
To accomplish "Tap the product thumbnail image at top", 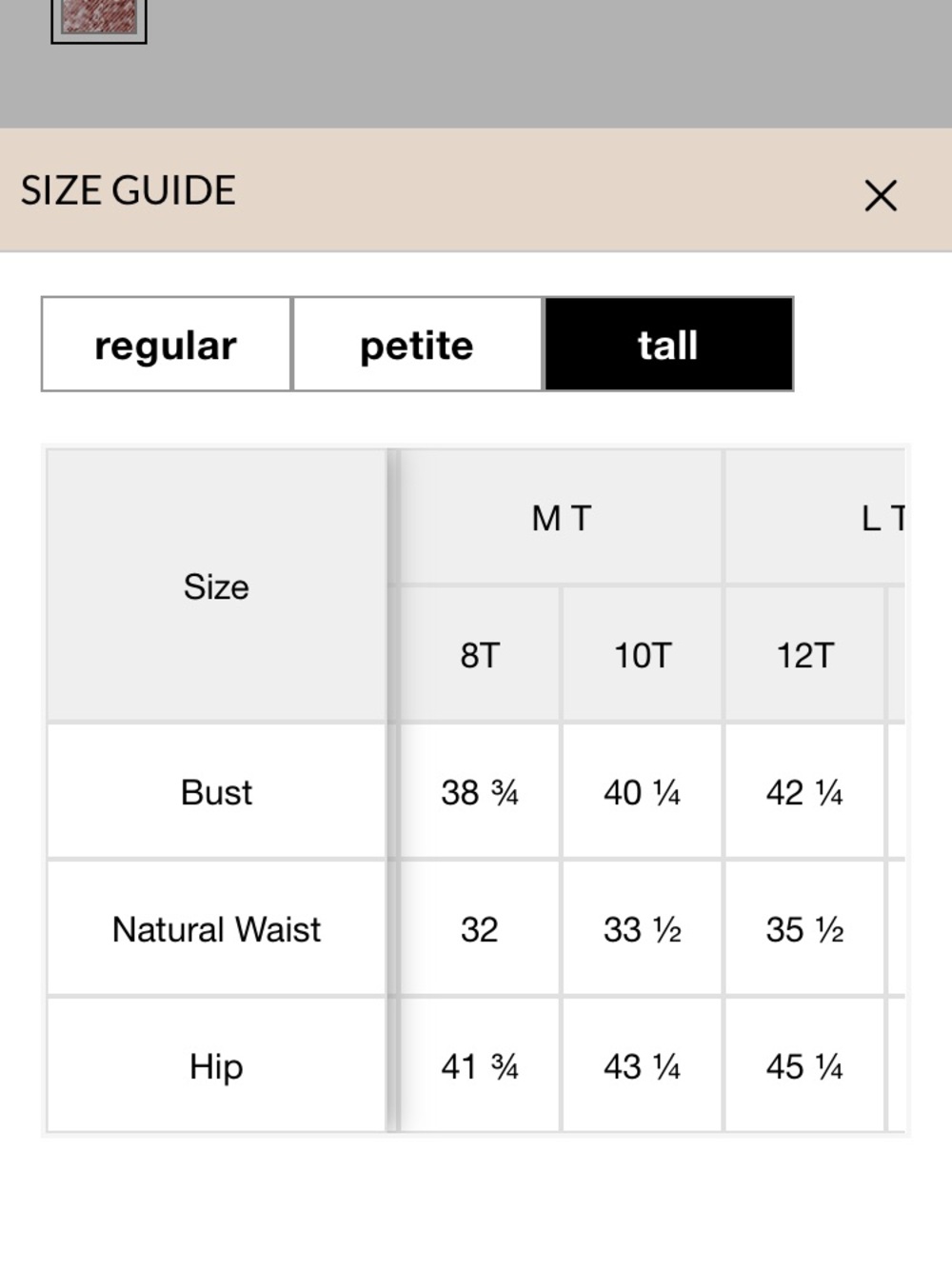I will pyautogui.click(x=99, y=17).
